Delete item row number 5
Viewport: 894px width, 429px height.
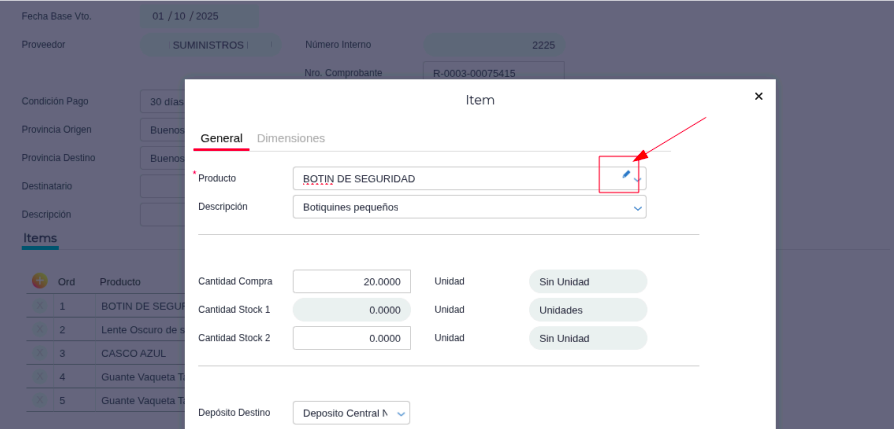40,401
